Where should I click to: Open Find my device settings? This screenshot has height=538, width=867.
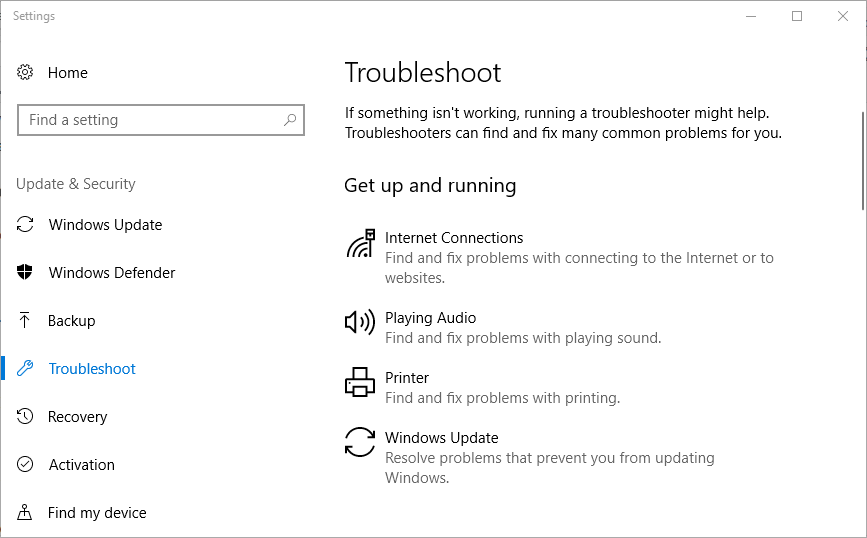point(97,513)
